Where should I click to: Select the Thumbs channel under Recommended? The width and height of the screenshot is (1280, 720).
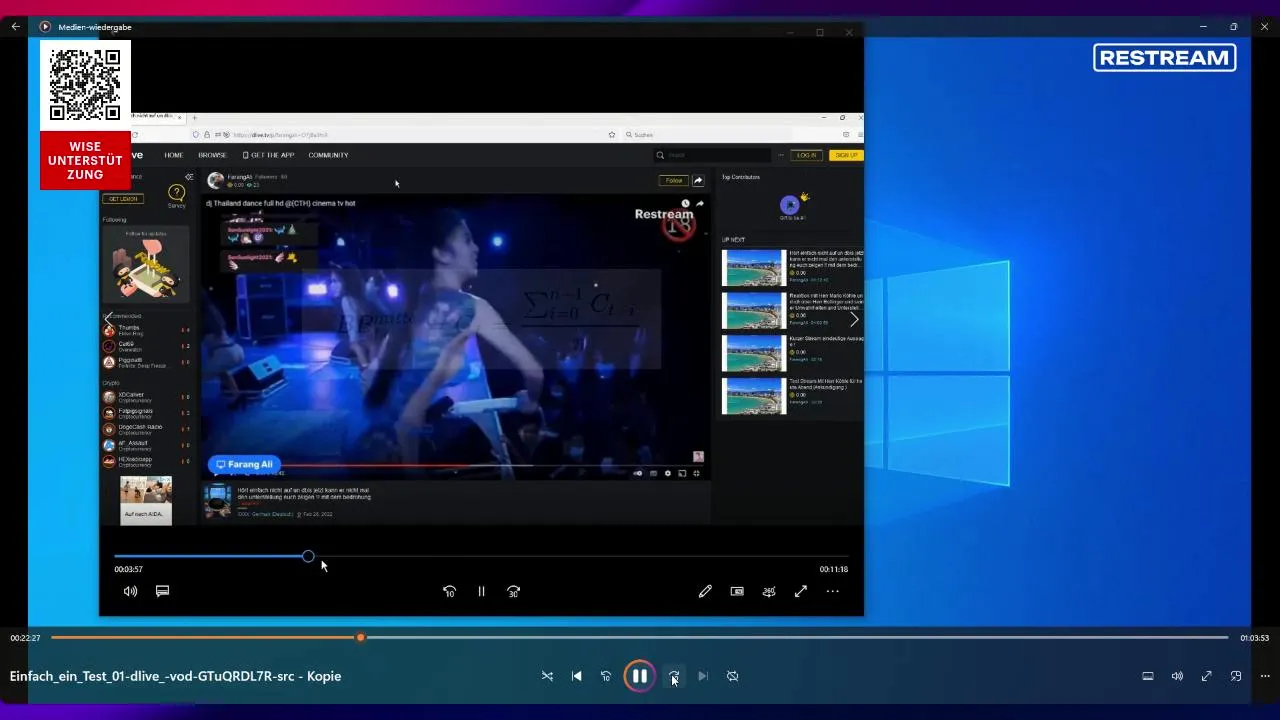coord(146,330)
